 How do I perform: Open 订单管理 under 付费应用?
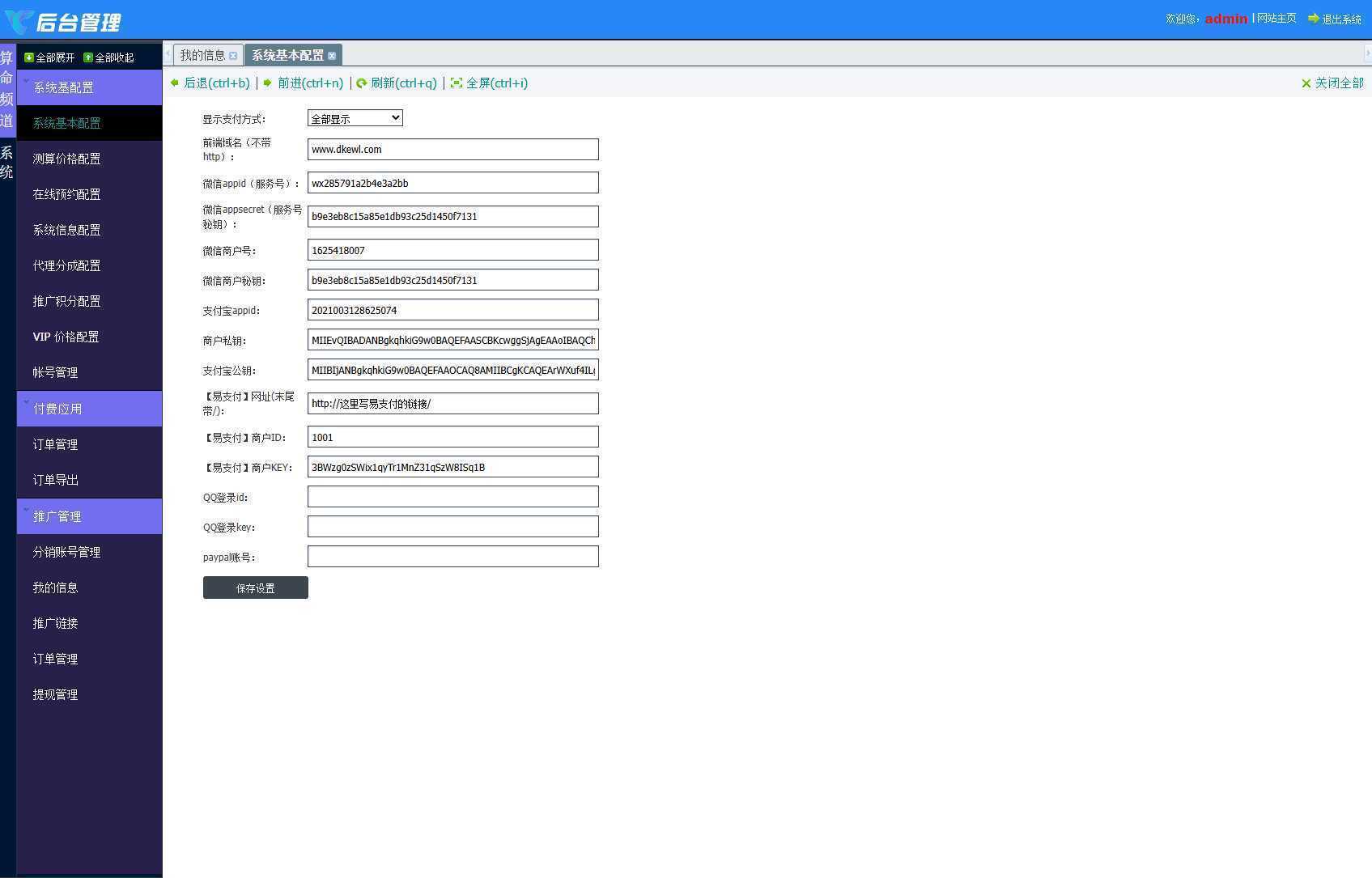coord(89,444)
